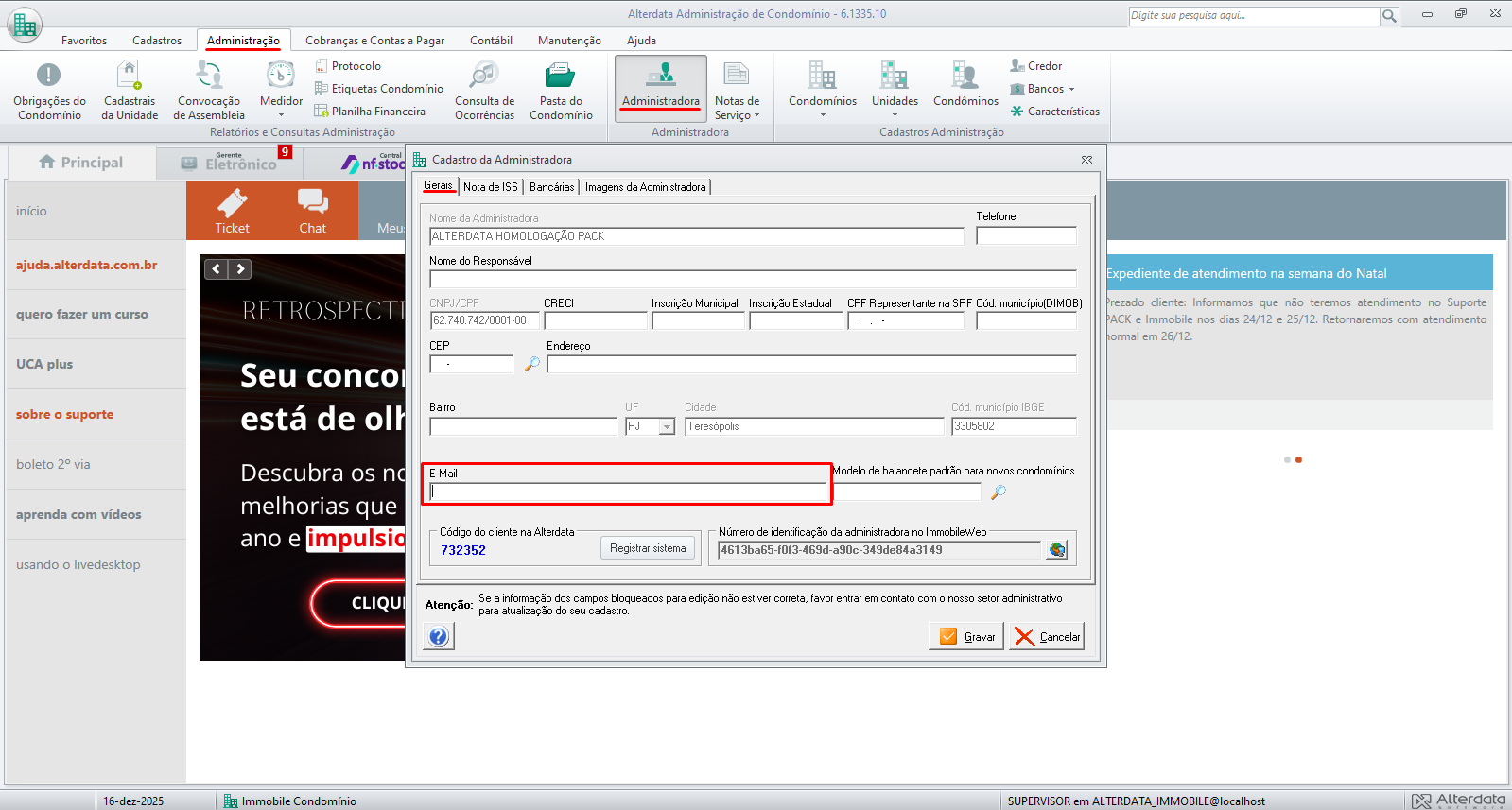This screenshot has height=810, width=1512.
Task: Switch to Imagens da Administradora tab
Action: 646,187
